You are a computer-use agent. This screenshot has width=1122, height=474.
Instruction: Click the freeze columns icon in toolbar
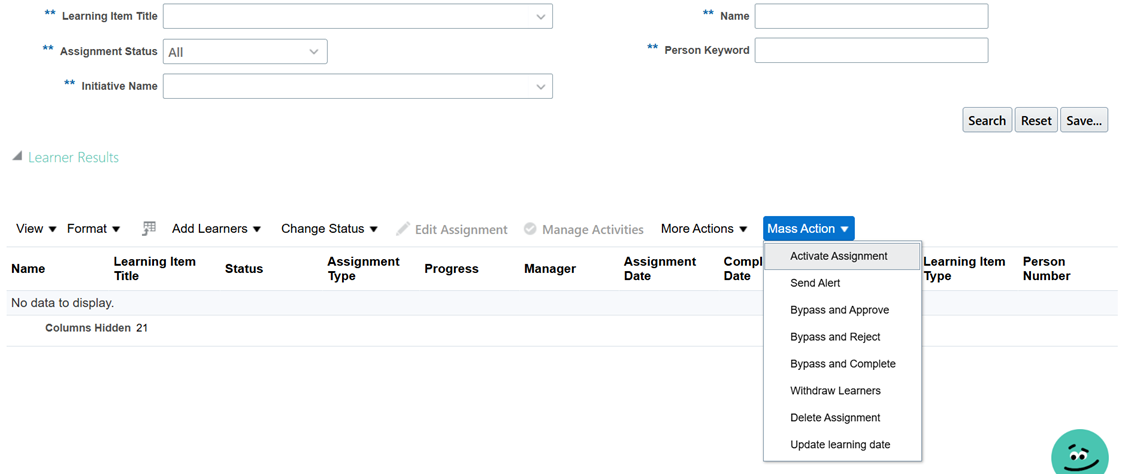pos(149,229)
